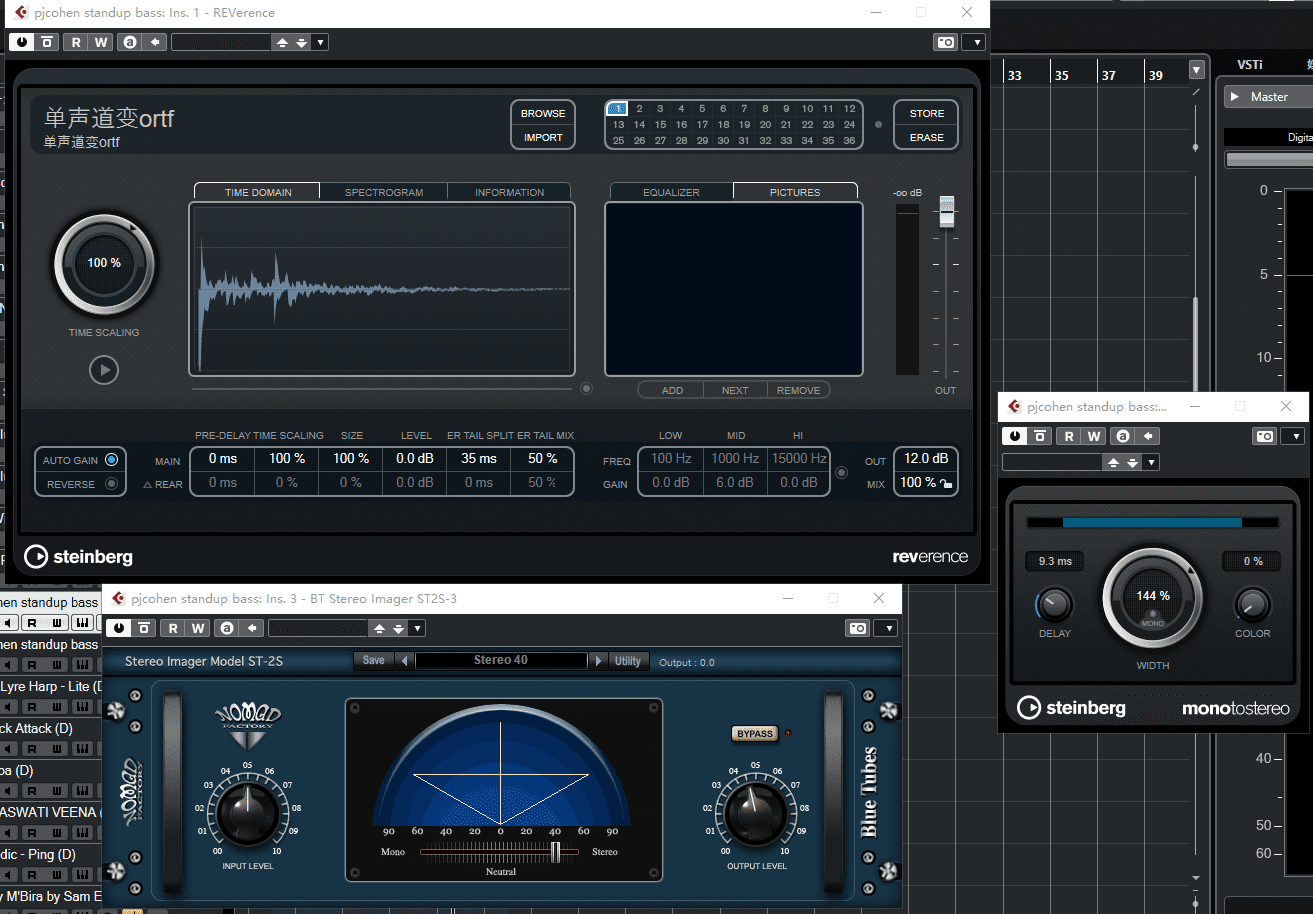Image resolution: width=1313 pixels, height=914 pixels.
Task: Click the OUT 12.0 dB value field
Action: point(926,458)
